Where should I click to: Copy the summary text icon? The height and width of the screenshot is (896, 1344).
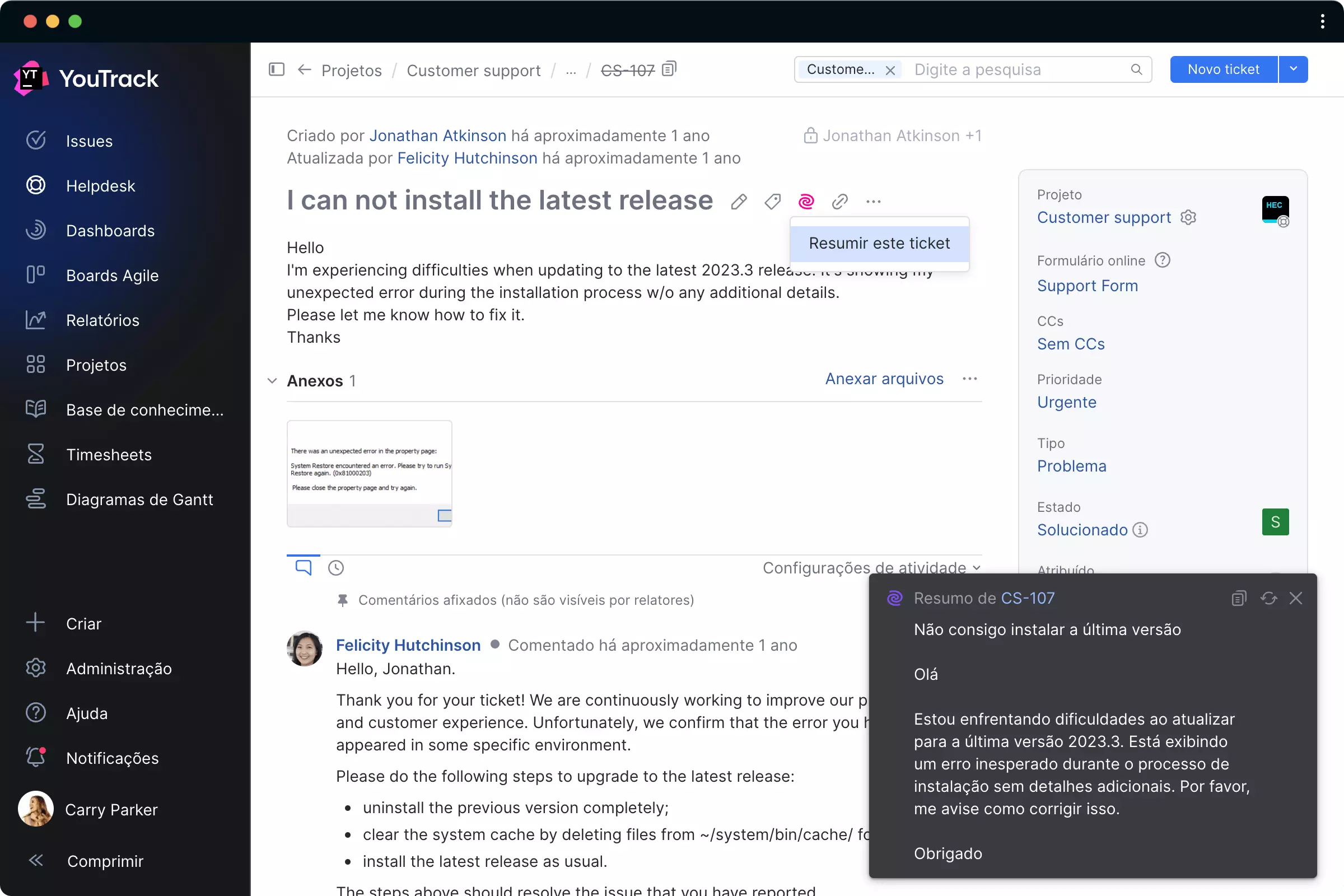(x=1238, y=598)
